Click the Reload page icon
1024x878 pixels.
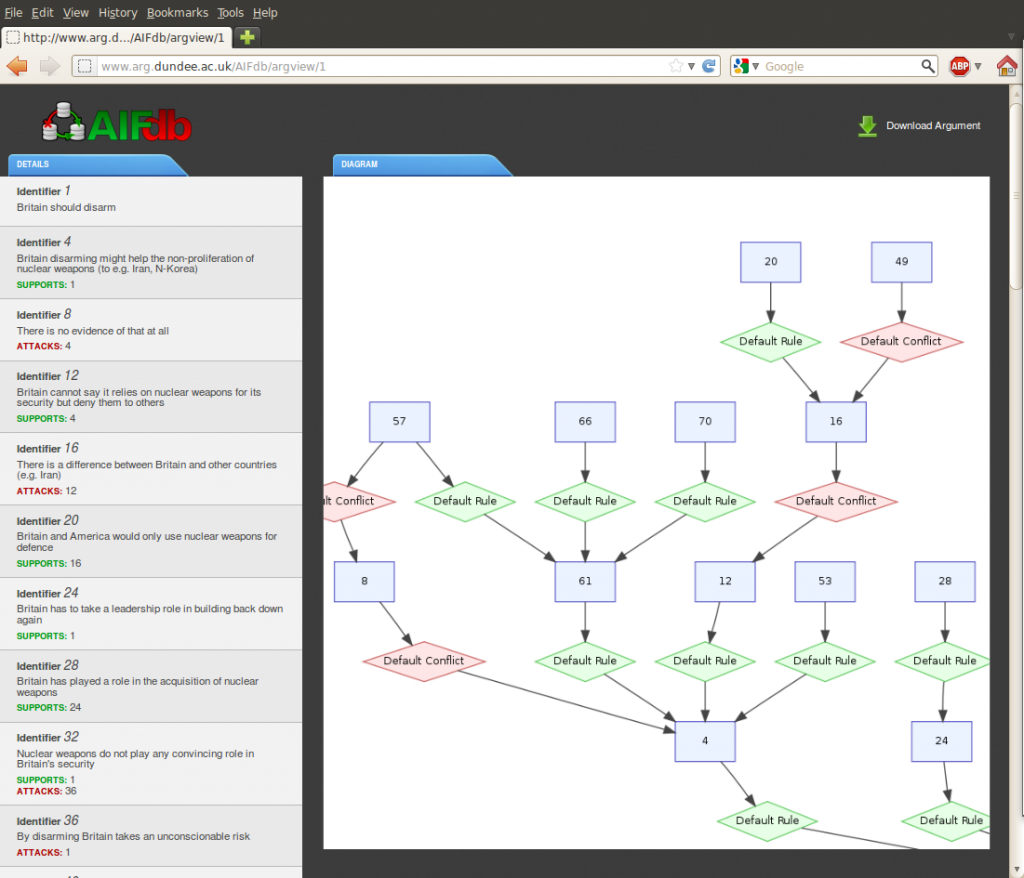tap(707, 65)
